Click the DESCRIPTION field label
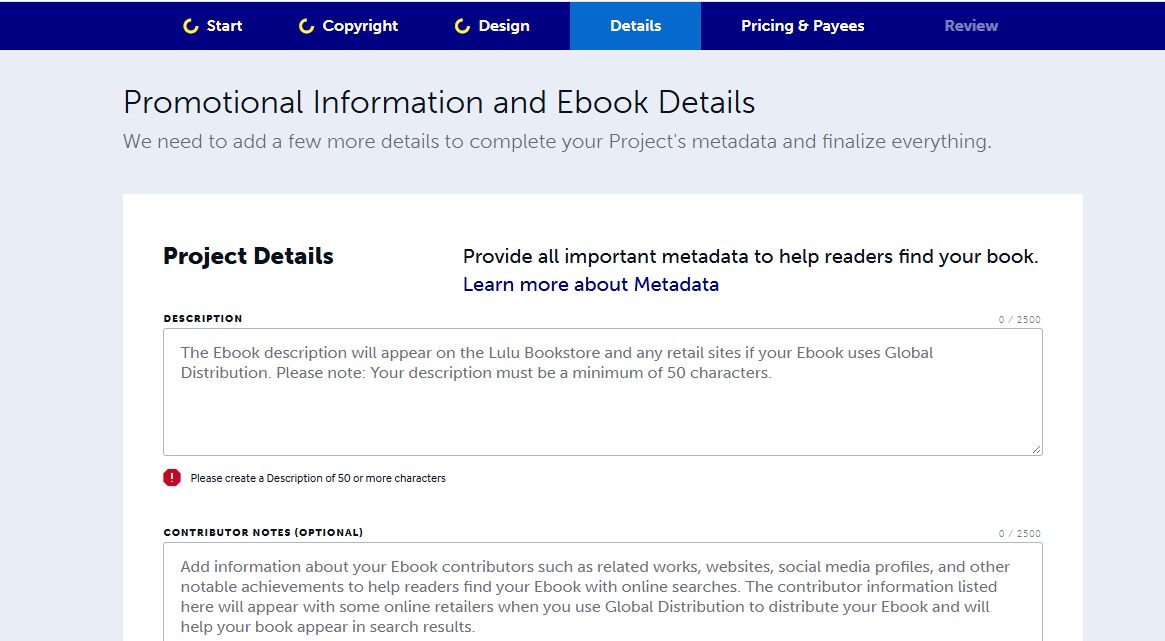The image size is (1165, 641). click(x=202, y=318)
